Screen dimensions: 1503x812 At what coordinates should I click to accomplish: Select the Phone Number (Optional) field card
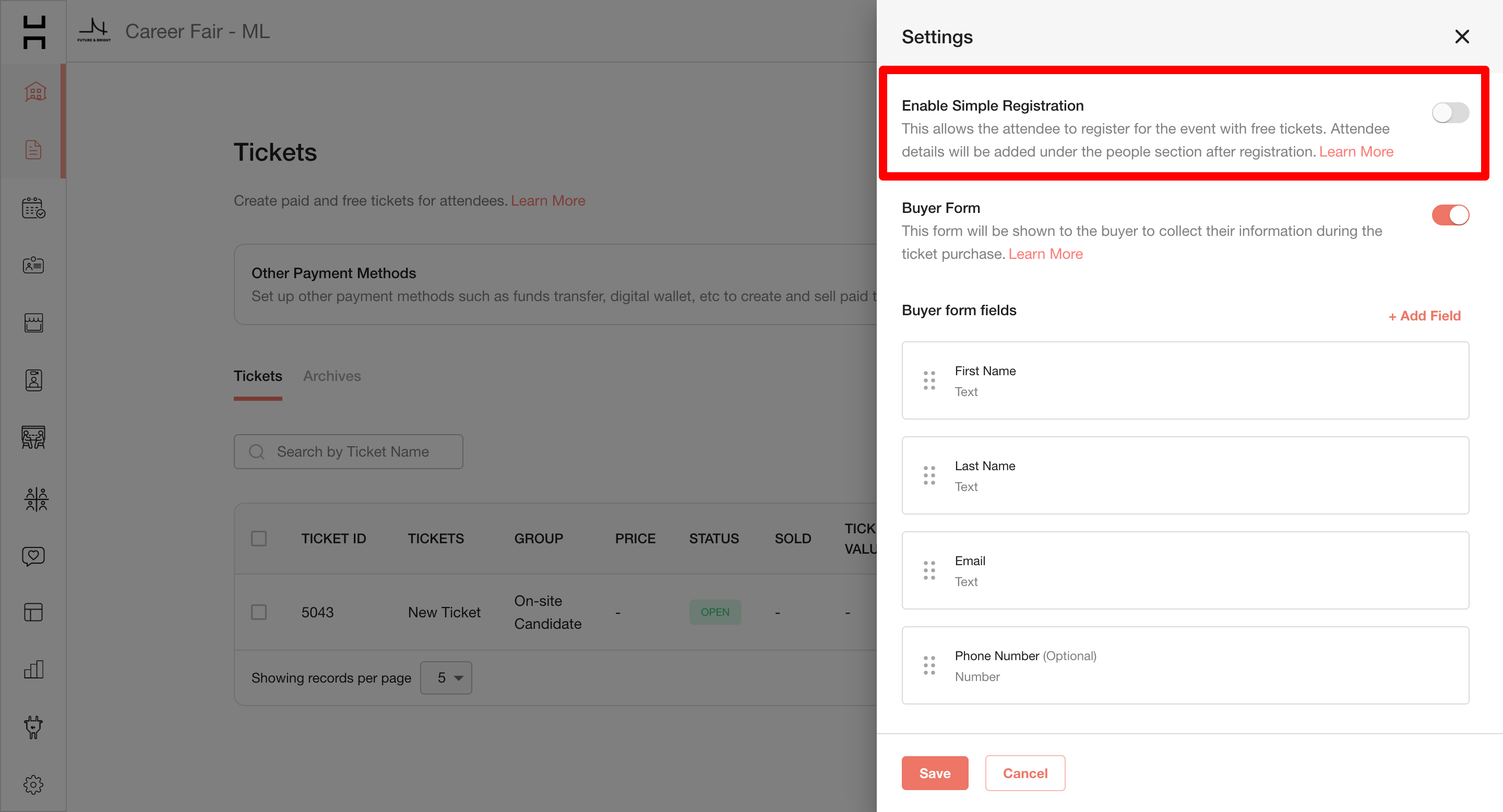[1185, 665]
